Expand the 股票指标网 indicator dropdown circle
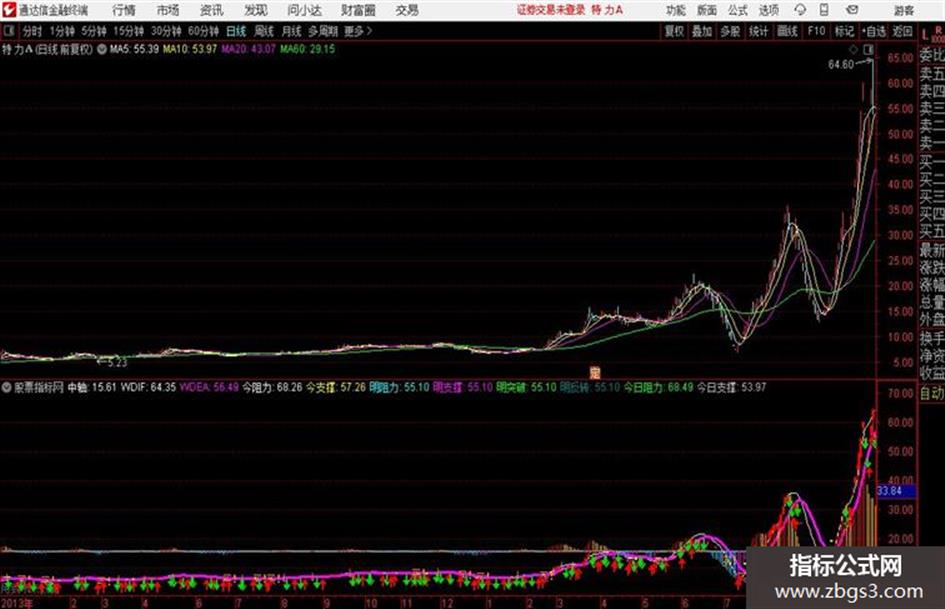This screenshot has width=945, height=609. [x=7, y=387]
